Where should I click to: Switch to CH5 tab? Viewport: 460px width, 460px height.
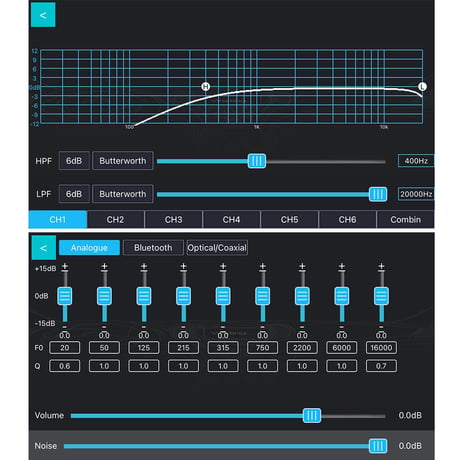click(289, 219)
